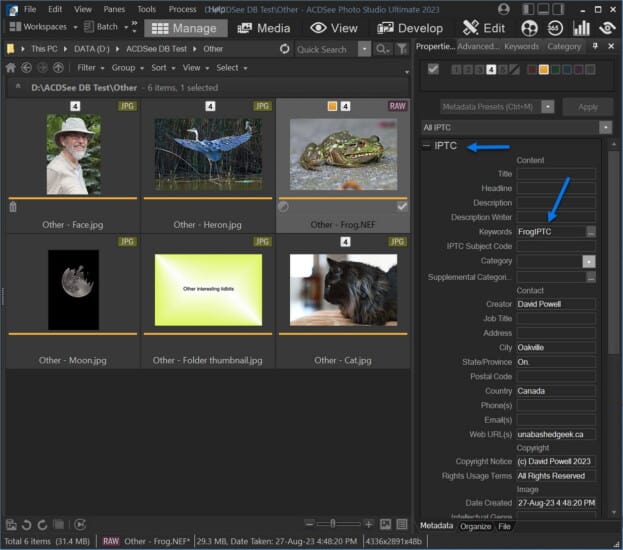Viewport: 623px width, 550px height.
Task: Click the rotate left icon in bottom toolbar
Action: [27, 524]
